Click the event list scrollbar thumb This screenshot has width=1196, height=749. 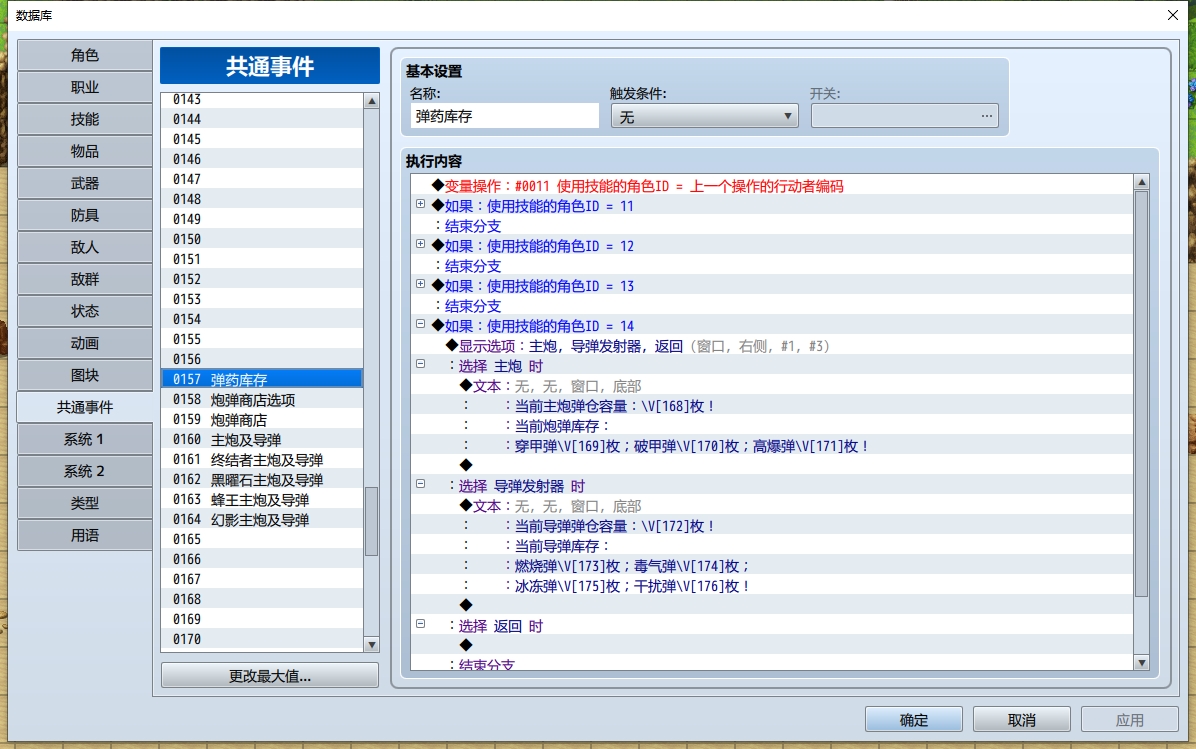click(371, 522)
